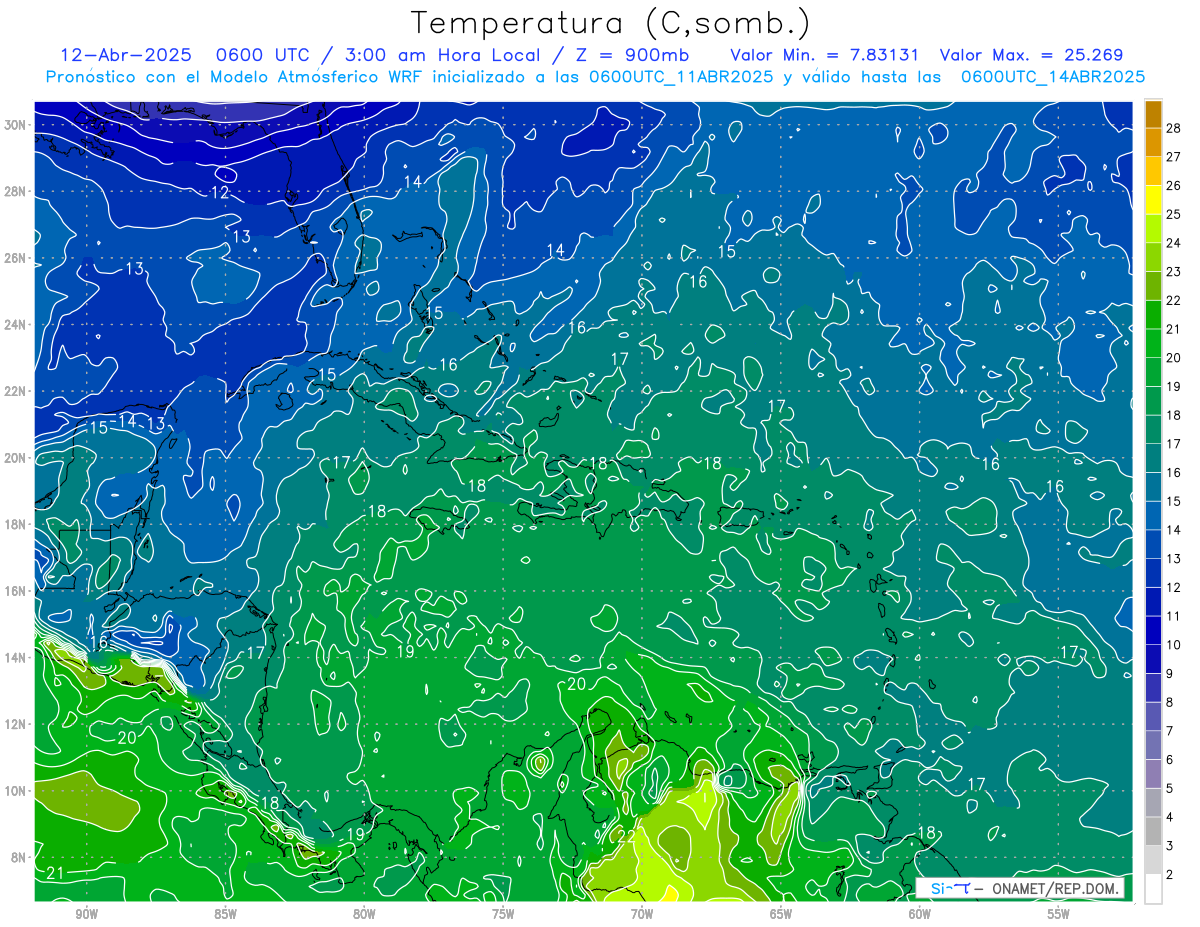Click the 55W longitude axis label

click(x=1059, y=914)
